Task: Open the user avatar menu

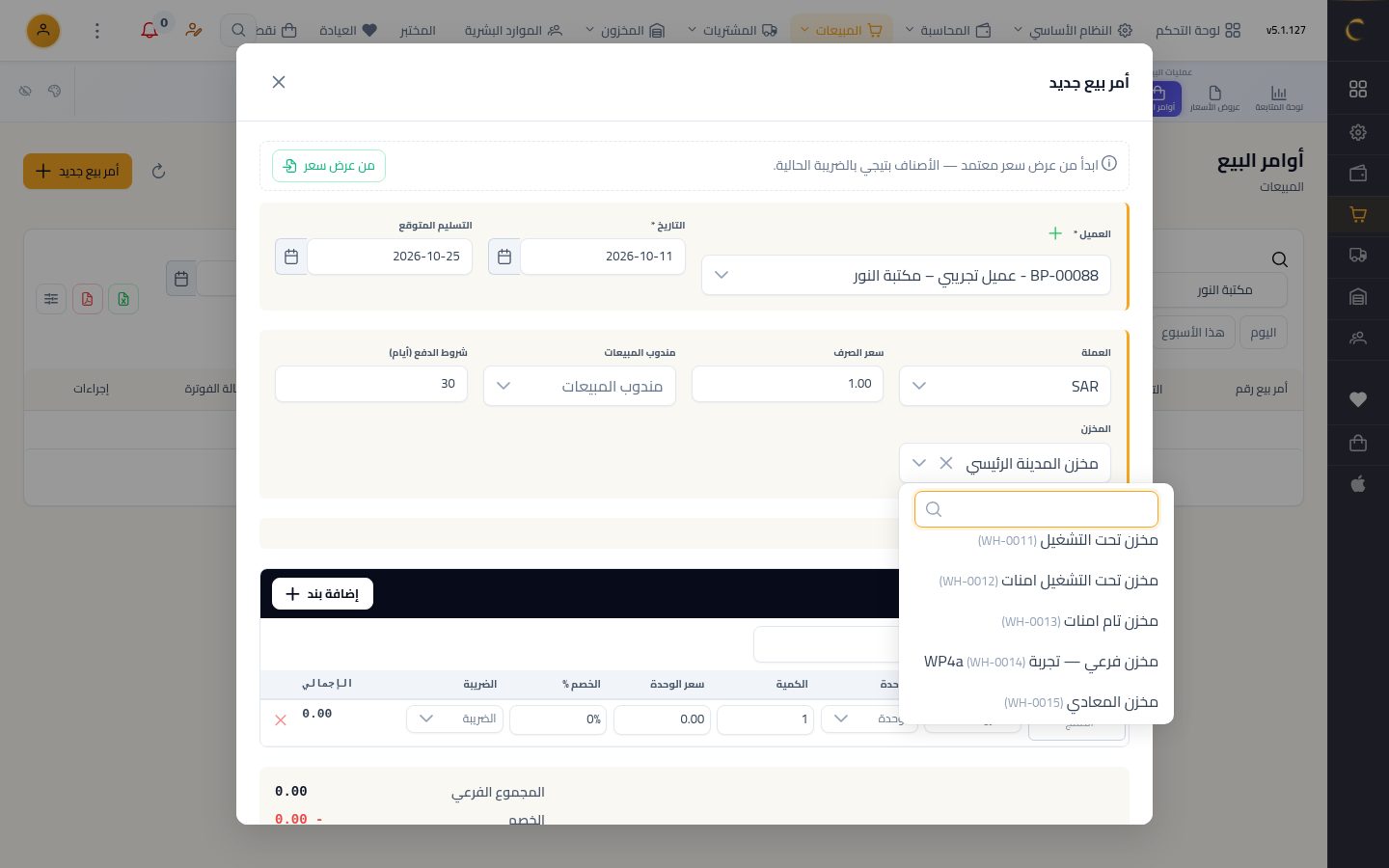Action: point(43,31)
